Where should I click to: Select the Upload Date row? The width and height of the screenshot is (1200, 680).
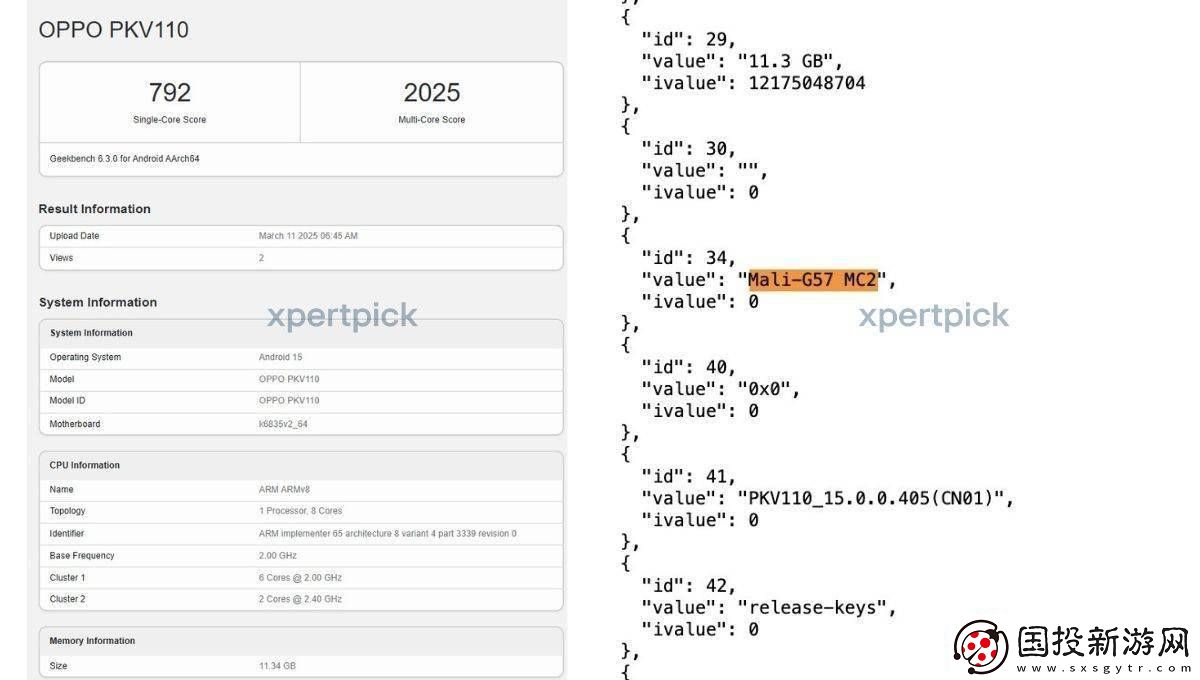[300, 236]
